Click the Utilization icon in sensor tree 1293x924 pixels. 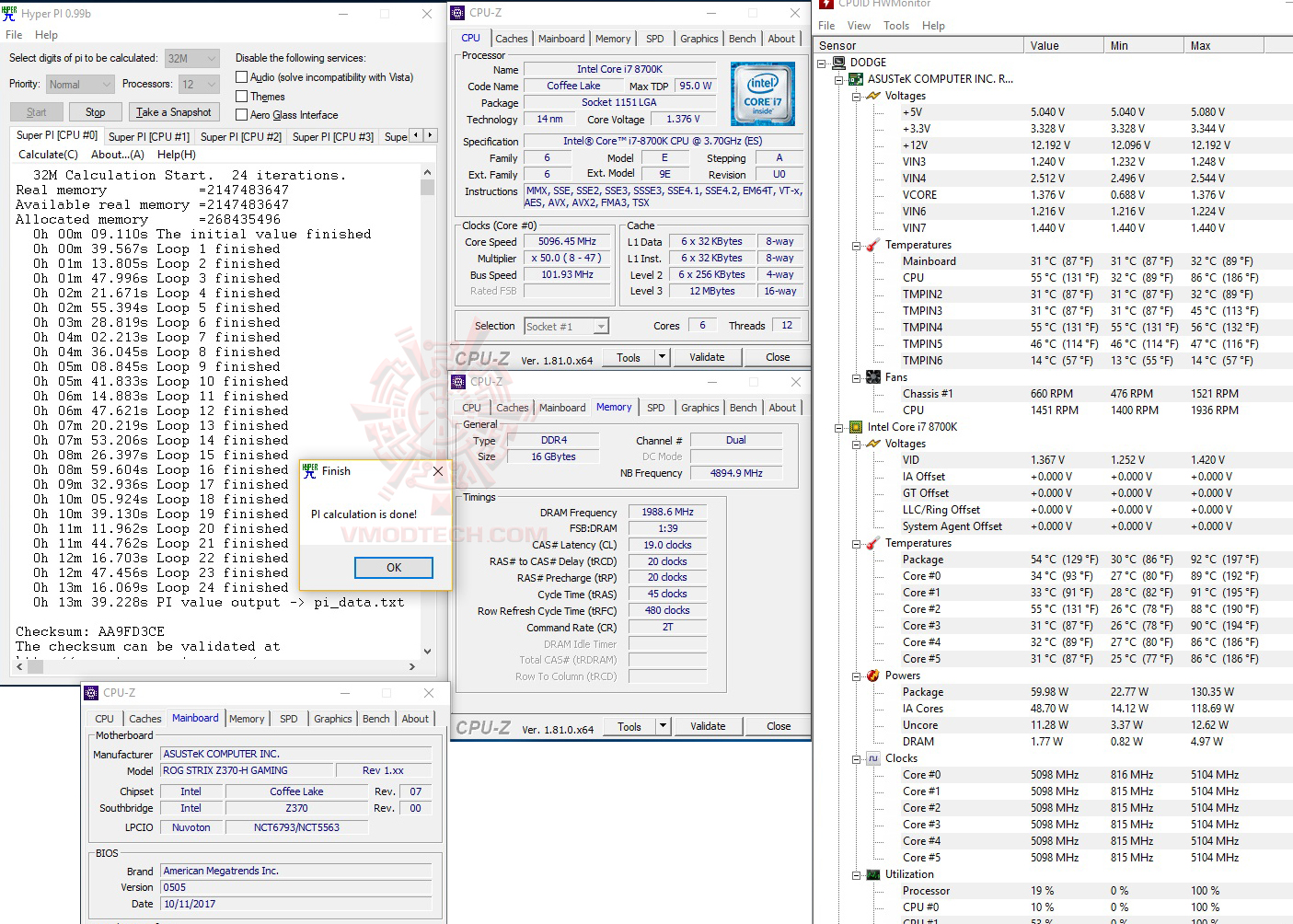[873, 874]
